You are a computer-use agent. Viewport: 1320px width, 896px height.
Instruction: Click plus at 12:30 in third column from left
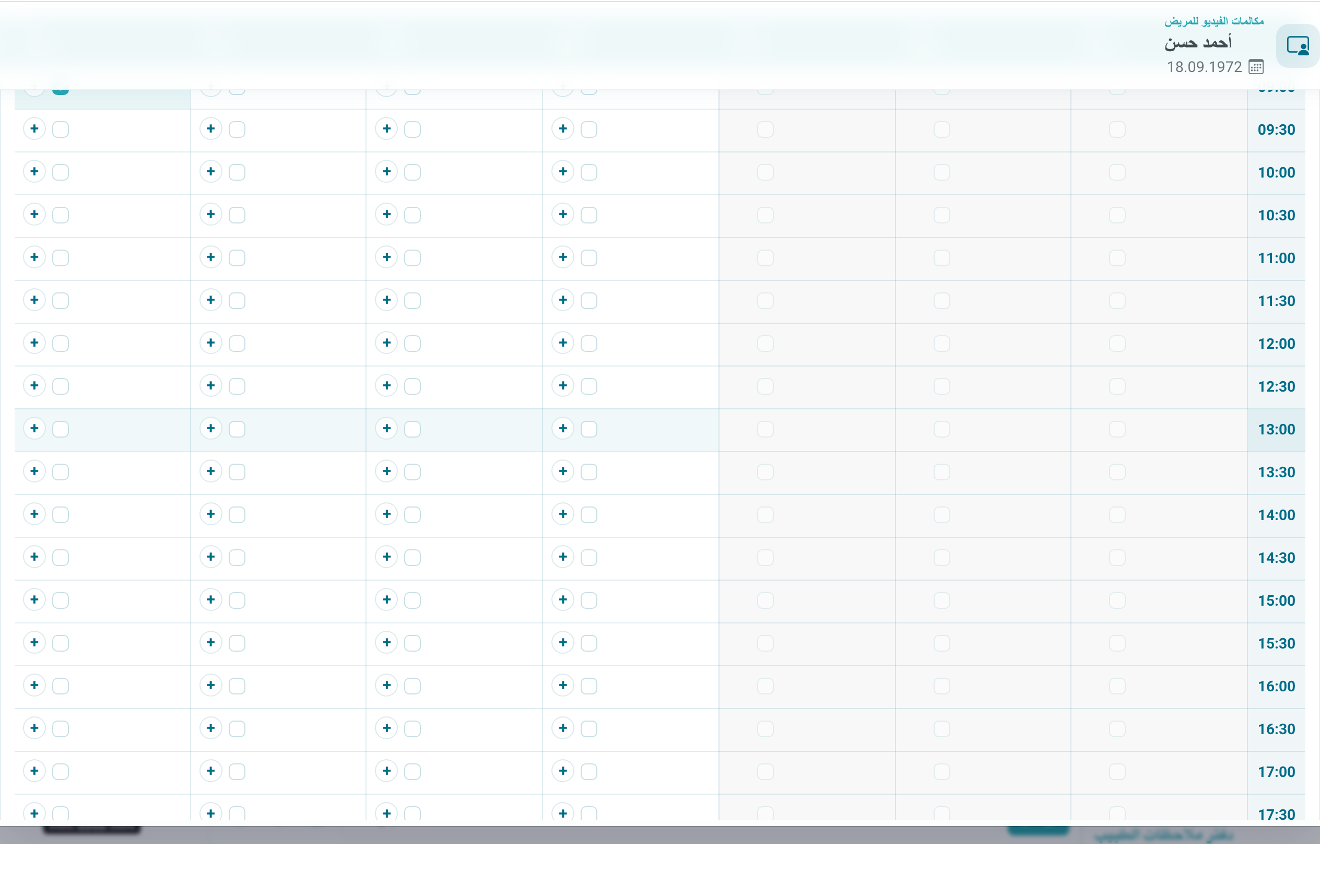(x=387, y=385)
